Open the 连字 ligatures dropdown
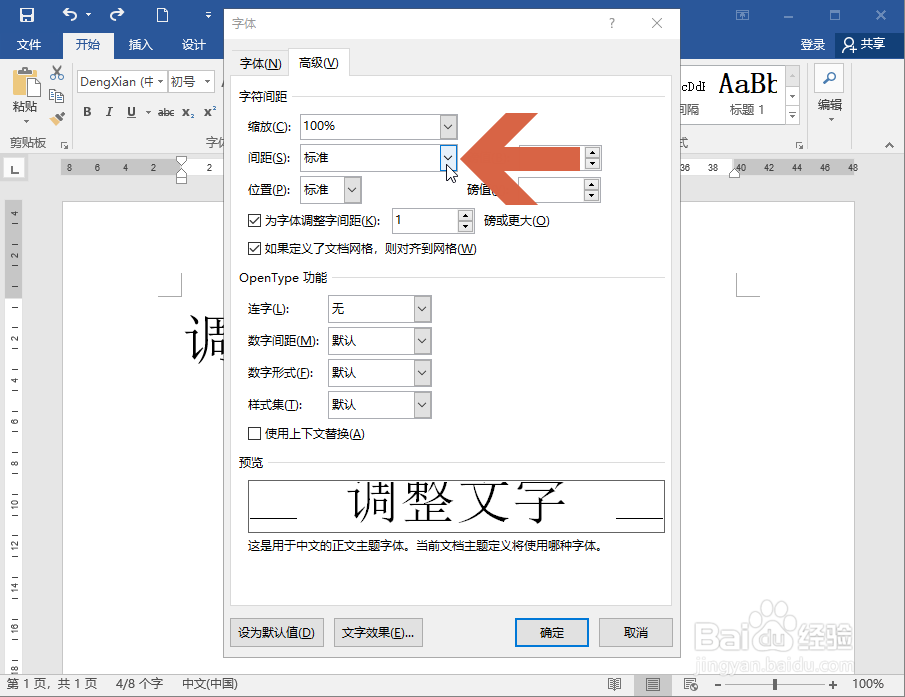This screenshot has width=905, height=697. [x=421, y=309]
